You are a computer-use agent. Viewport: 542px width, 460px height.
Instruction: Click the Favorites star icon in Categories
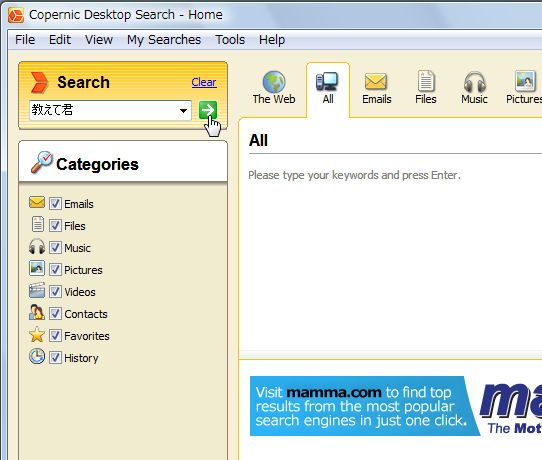(37, 335)
